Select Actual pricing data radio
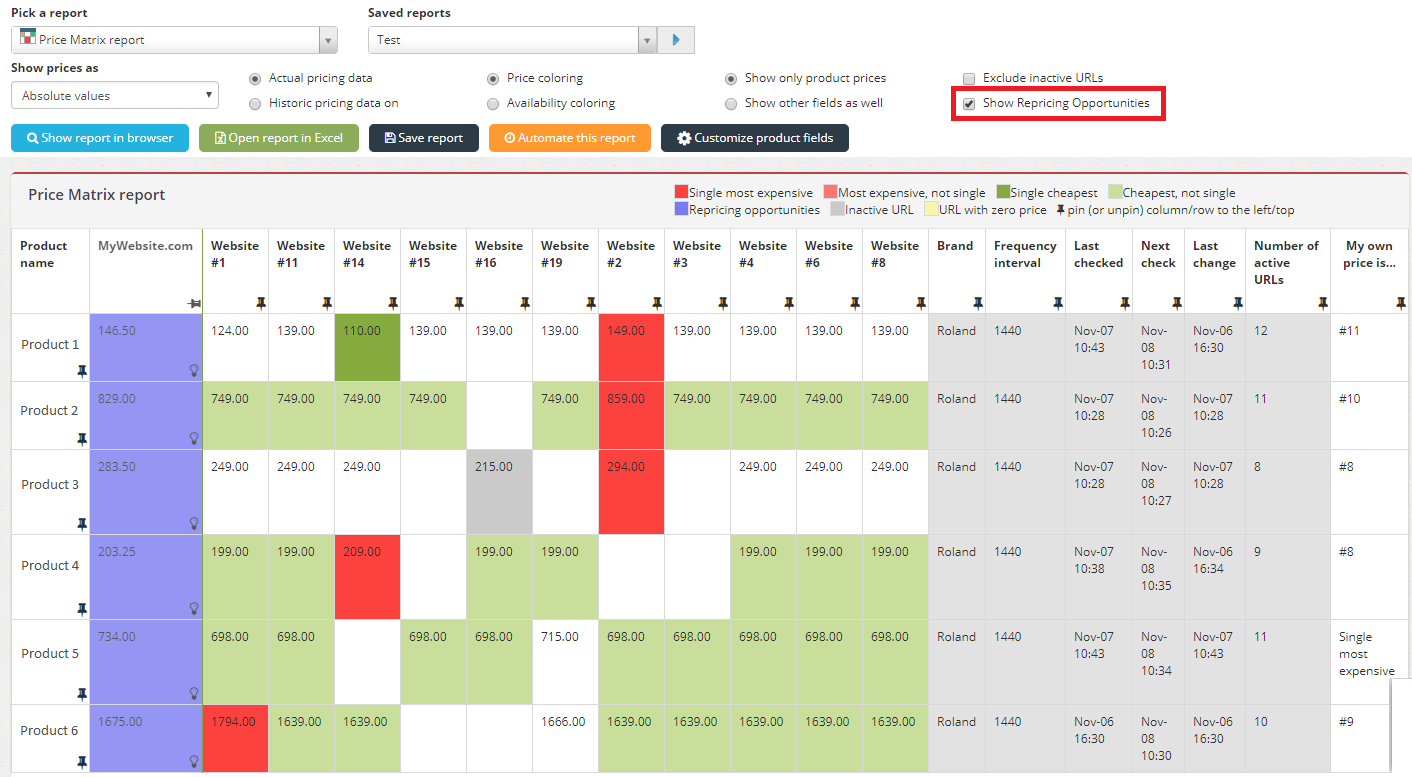The height and width of the screenshot is (777, 1412). pos(255,78)
